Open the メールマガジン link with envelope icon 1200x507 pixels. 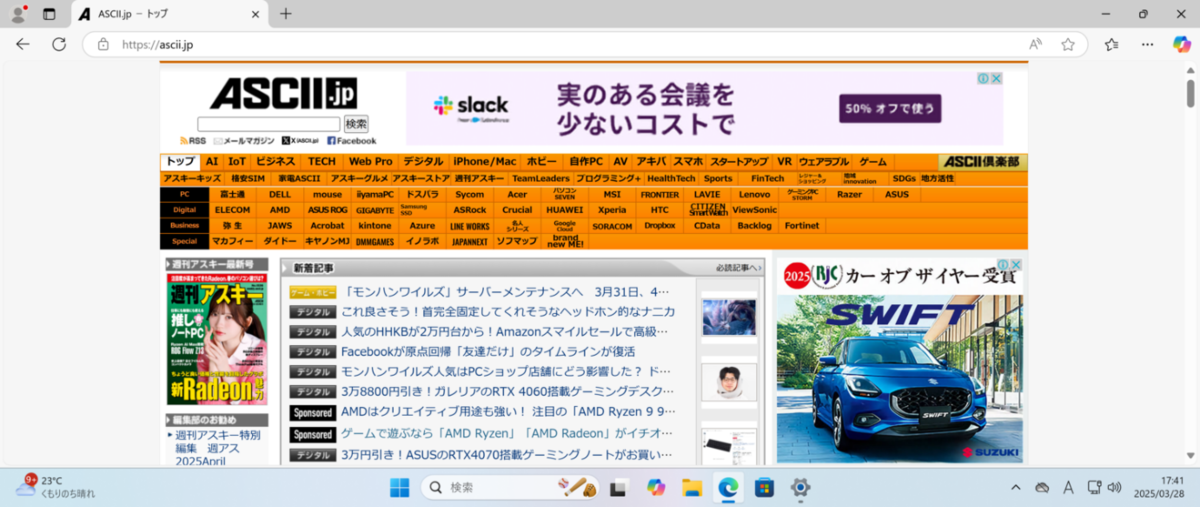point(243,141)
